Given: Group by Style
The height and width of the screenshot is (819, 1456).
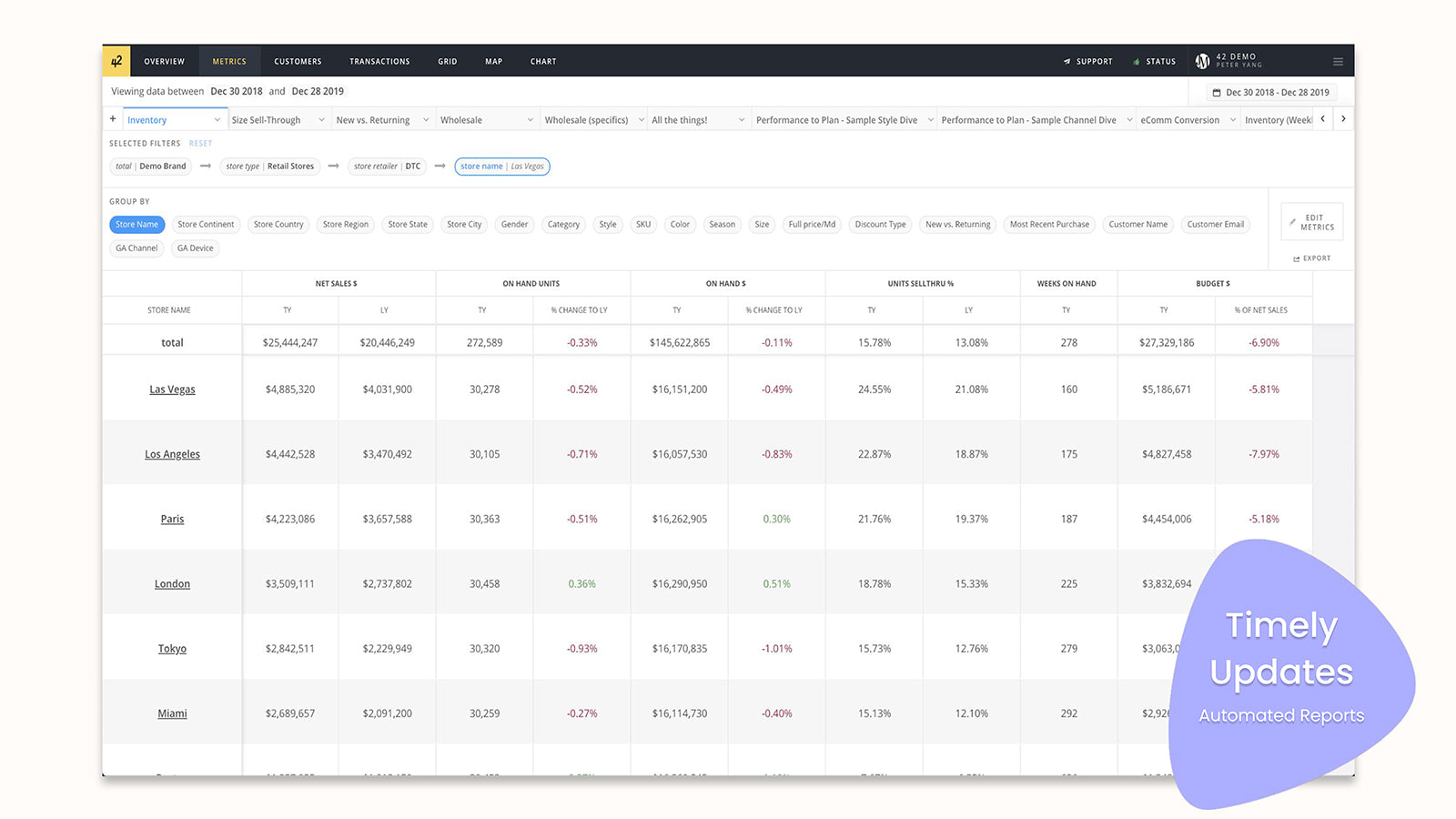Looking at the screenshot, I should [608, 225].
